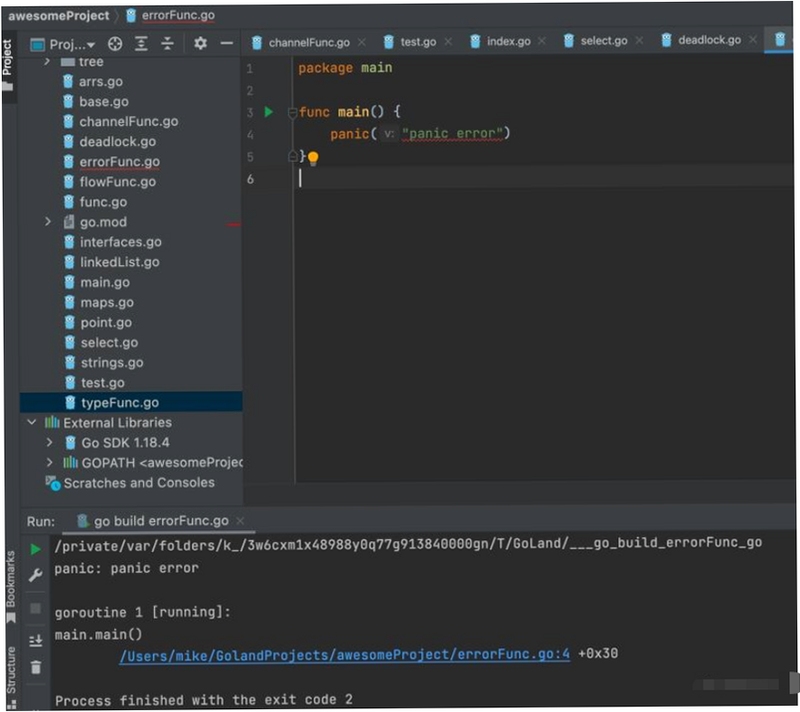Click the scroll-to-end icon in Run panel
800x712 pixels.
36,641
